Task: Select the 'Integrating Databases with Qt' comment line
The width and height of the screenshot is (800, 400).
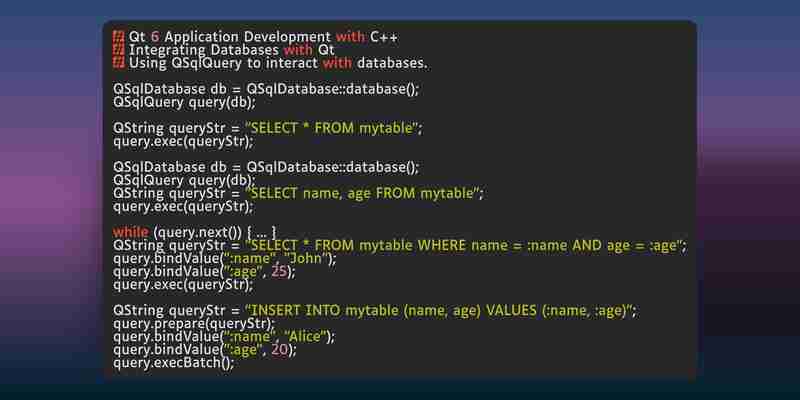Action: [223, 50]
